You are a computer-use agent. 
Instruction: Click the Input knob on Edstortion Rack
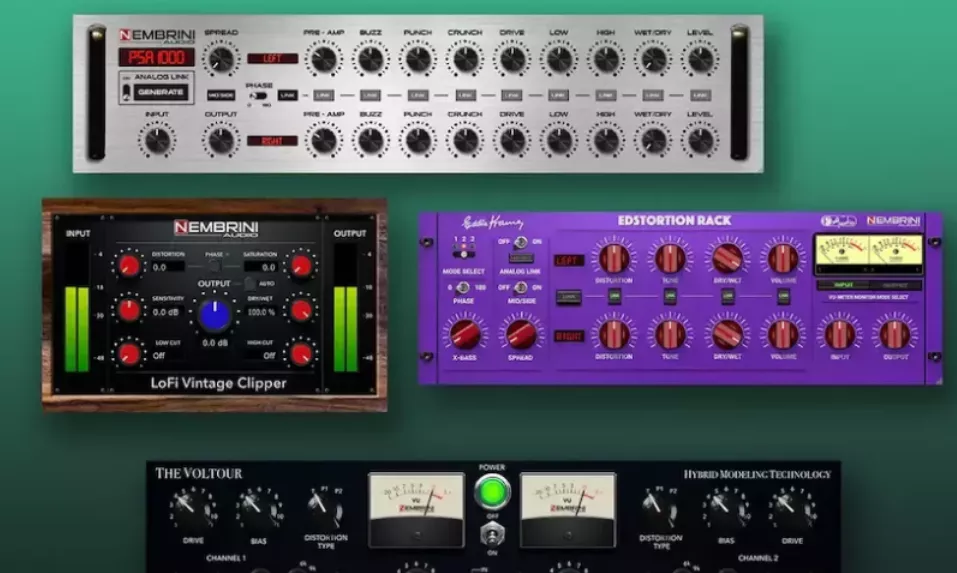tap(840, 334)
